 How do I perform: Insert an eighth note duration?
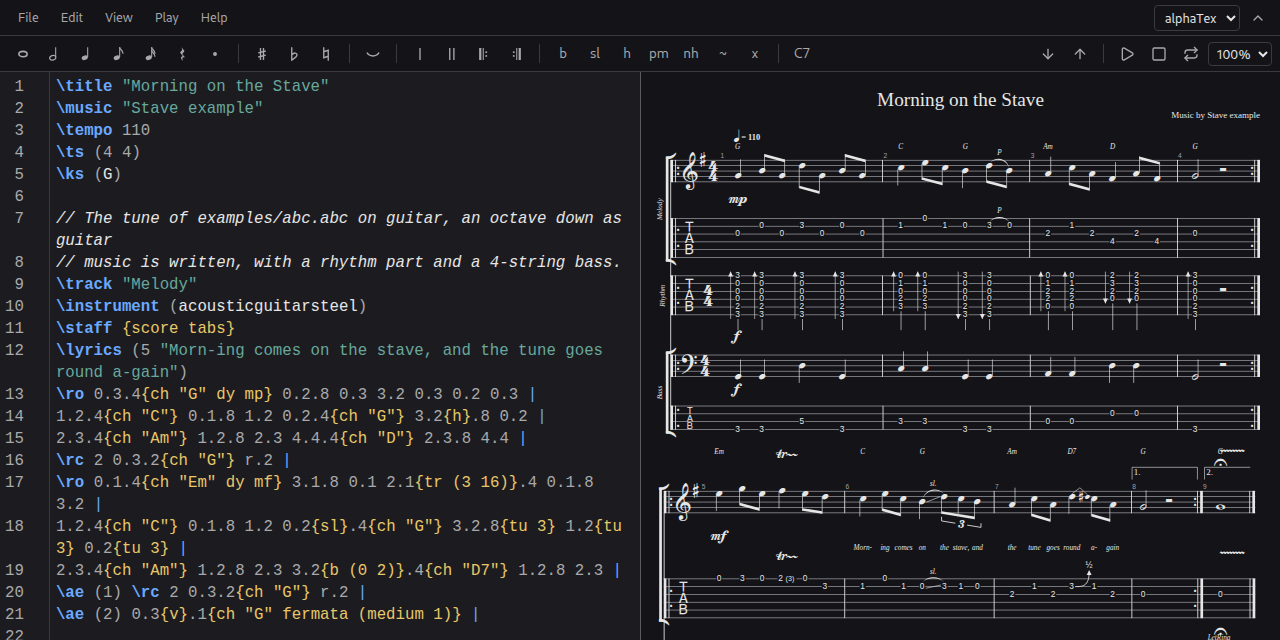[x=118, y=54]
